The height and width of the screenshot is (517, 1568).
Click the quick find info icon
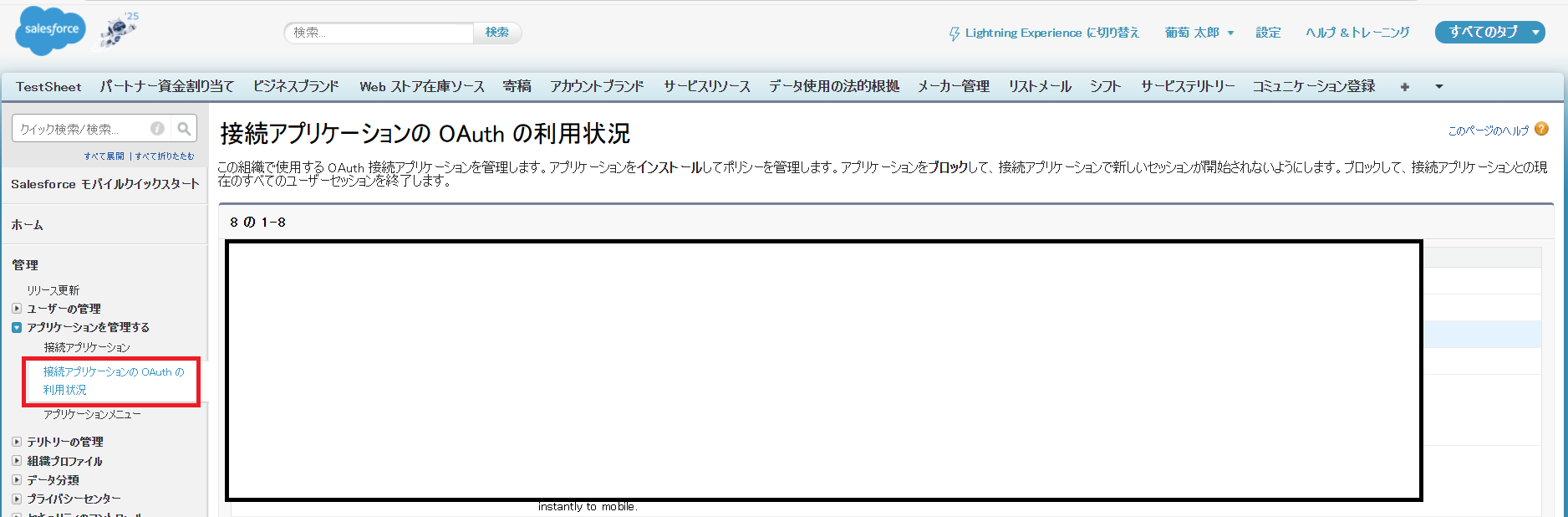point(157,129)
